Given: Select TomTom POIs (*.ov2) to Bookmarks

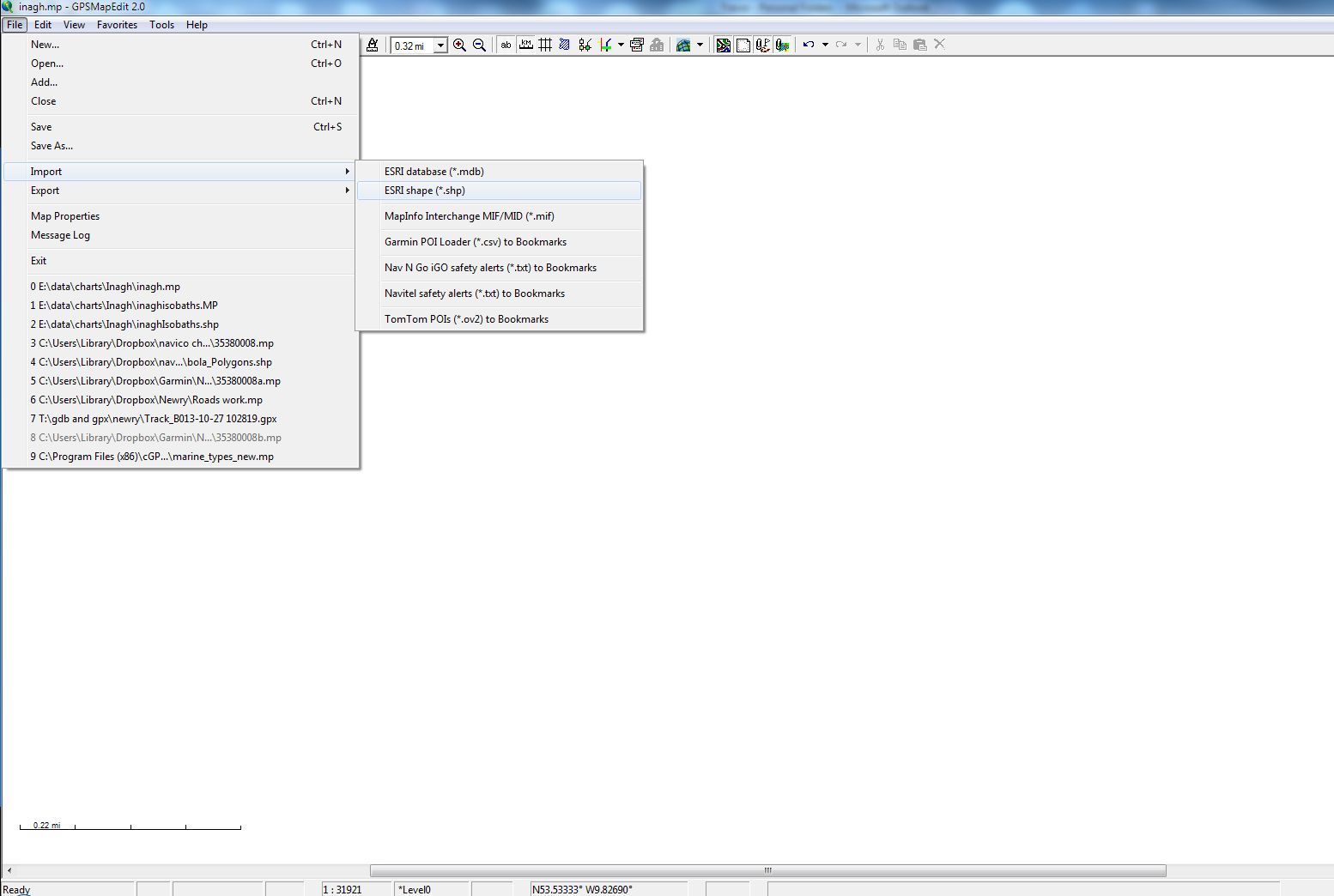Looking at the screenshot, I should 500,319.
